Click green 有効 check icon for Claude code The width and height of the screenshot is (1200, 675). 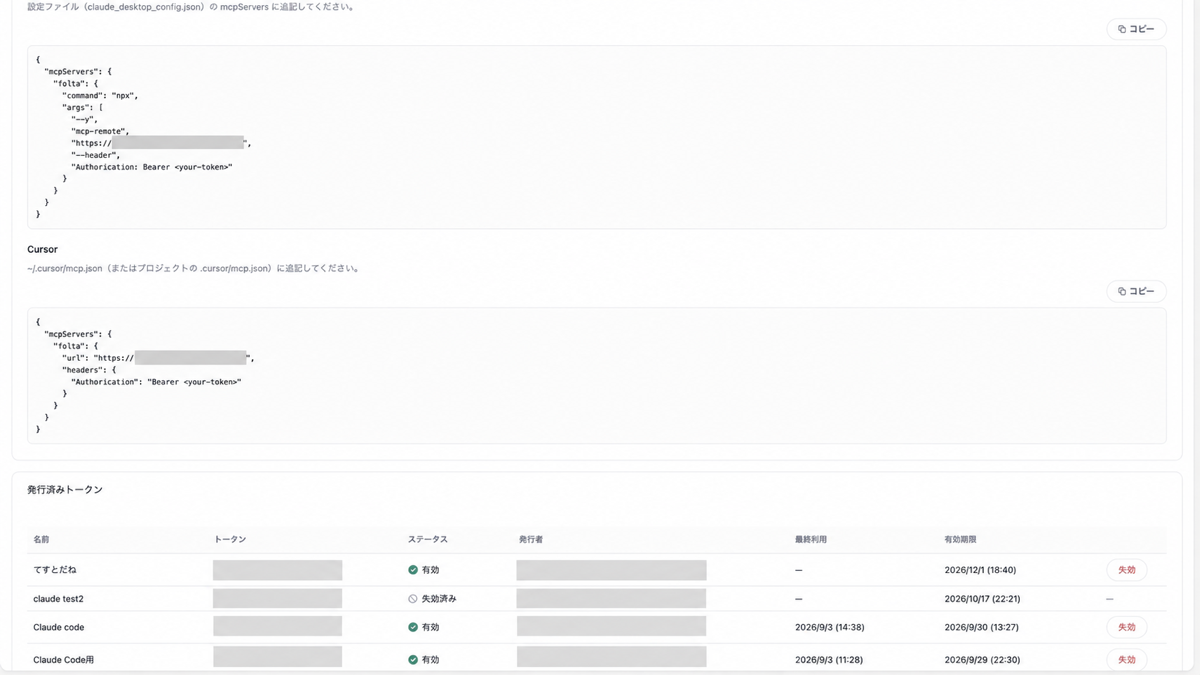point(413,627)
